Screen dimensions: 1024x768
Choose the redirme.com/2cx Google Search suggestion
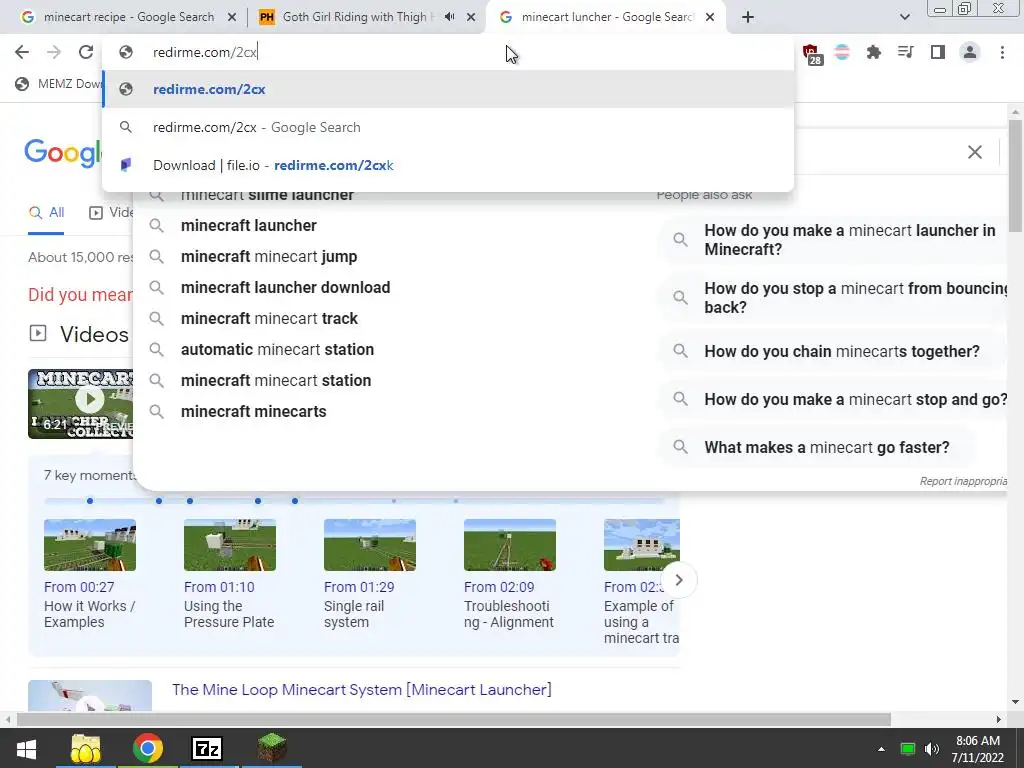tap(448, 127)
